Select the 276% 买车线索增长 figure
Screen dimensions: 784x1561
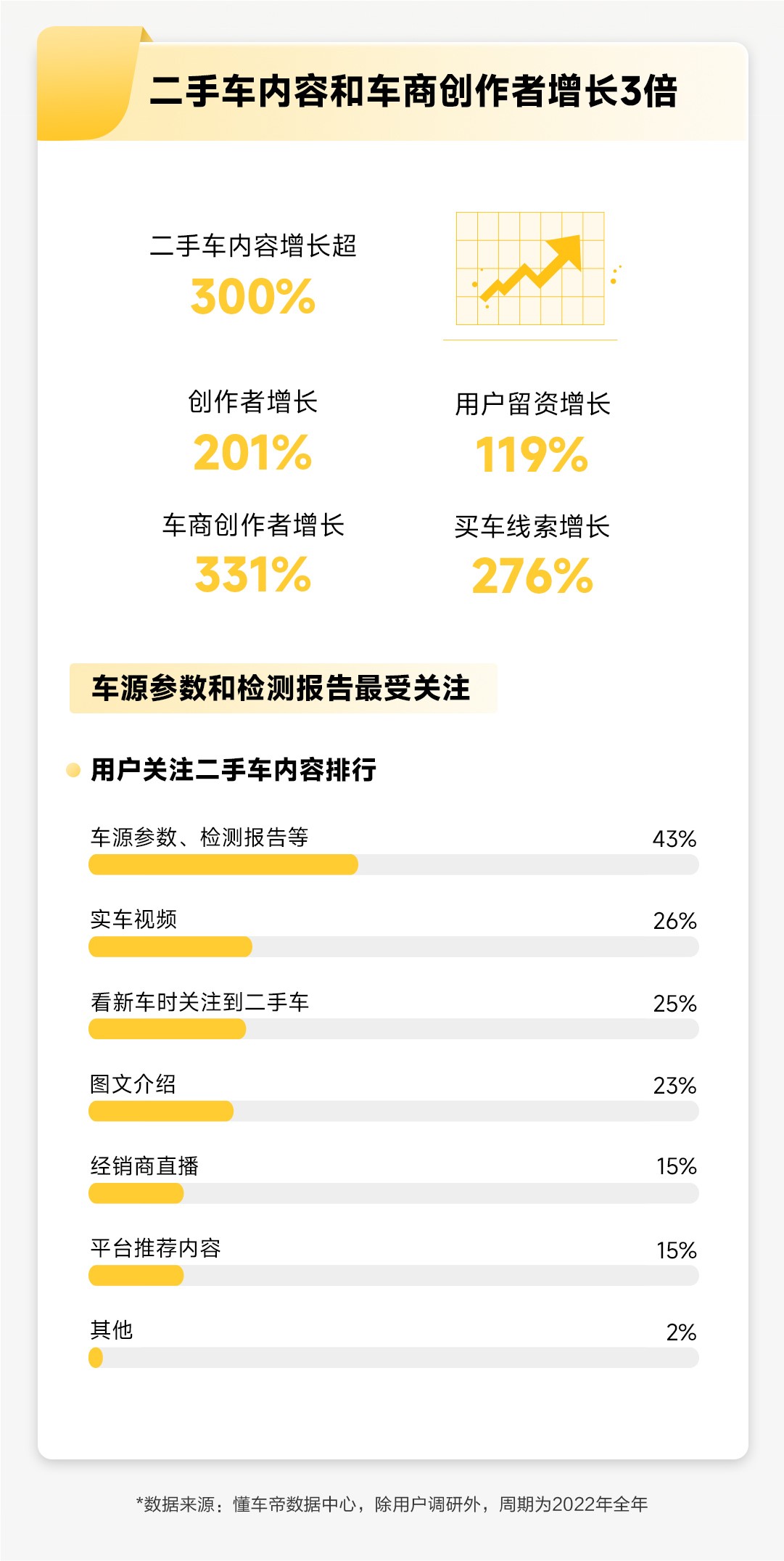532,577
